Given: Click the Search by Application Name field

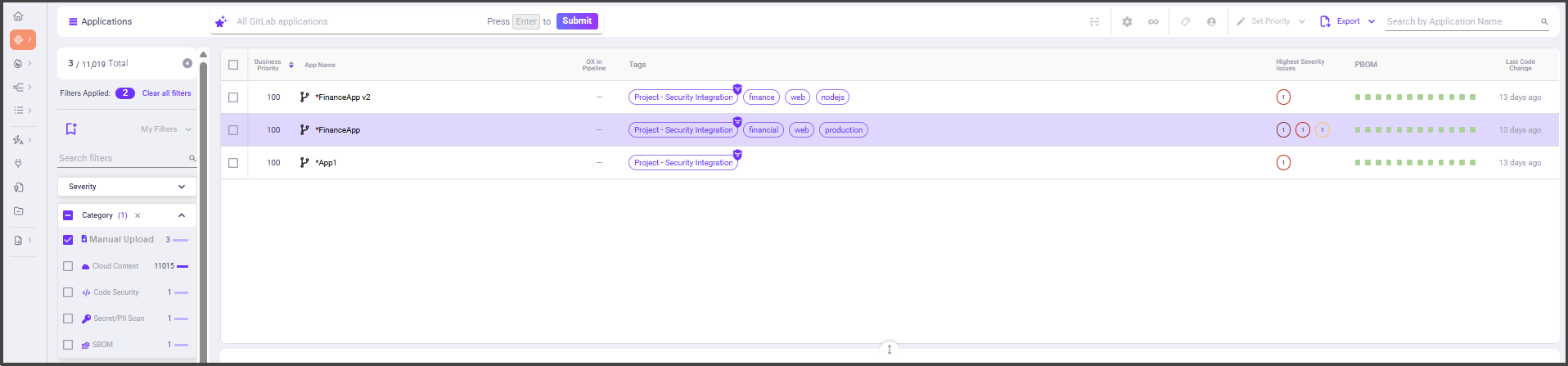Looking at the screenshot, I should coord(1461,22).
